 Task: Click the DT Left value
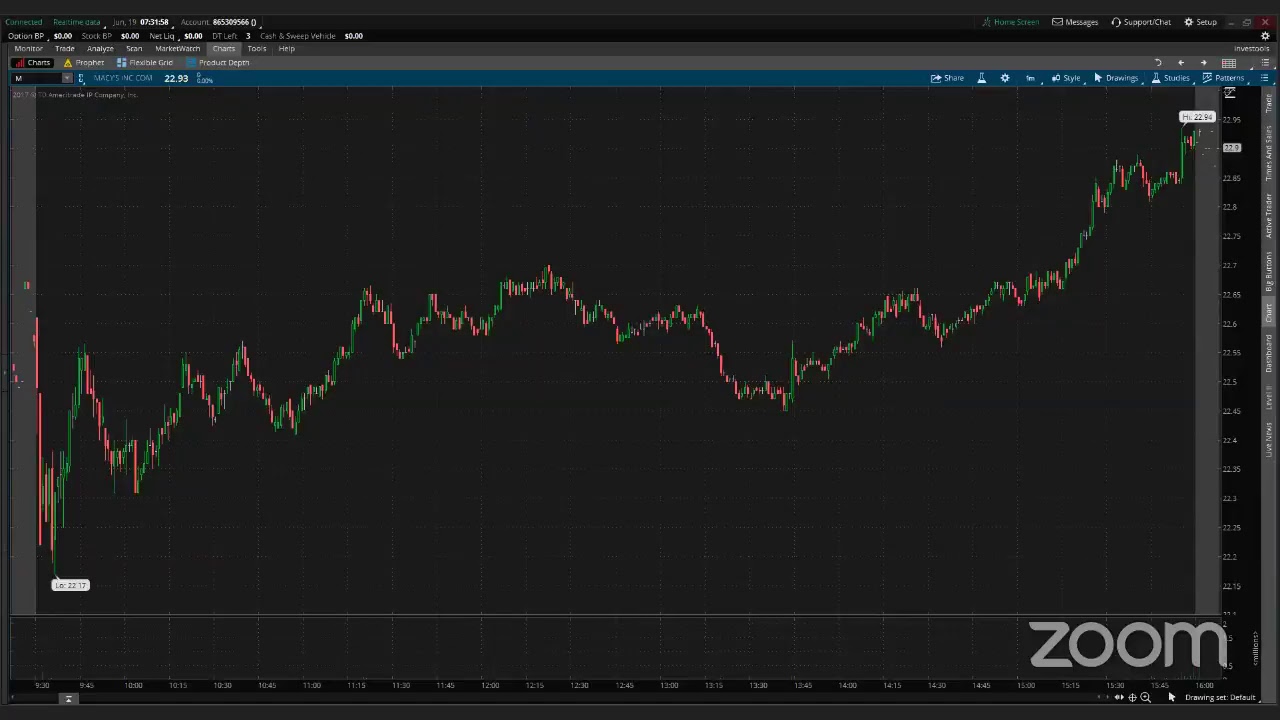248,36
